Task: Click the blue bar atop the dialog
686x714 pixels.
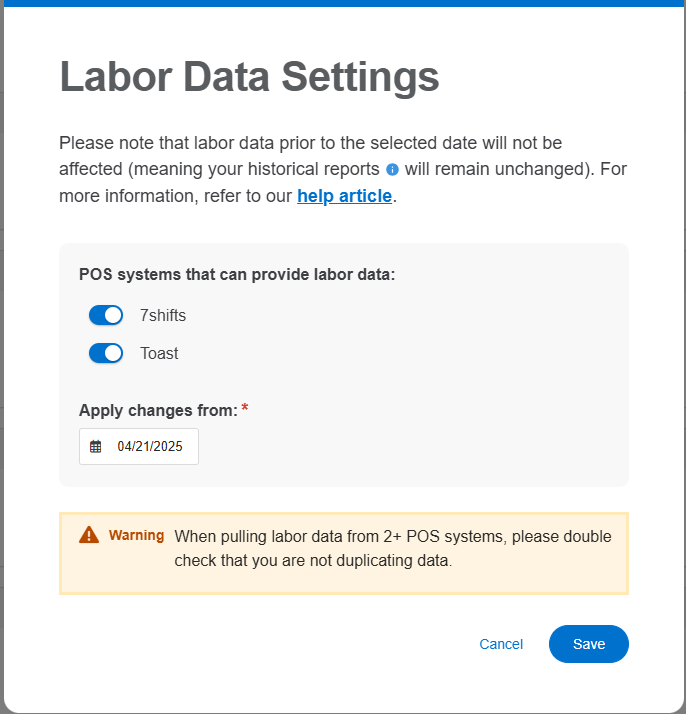Action: (343, 3)
